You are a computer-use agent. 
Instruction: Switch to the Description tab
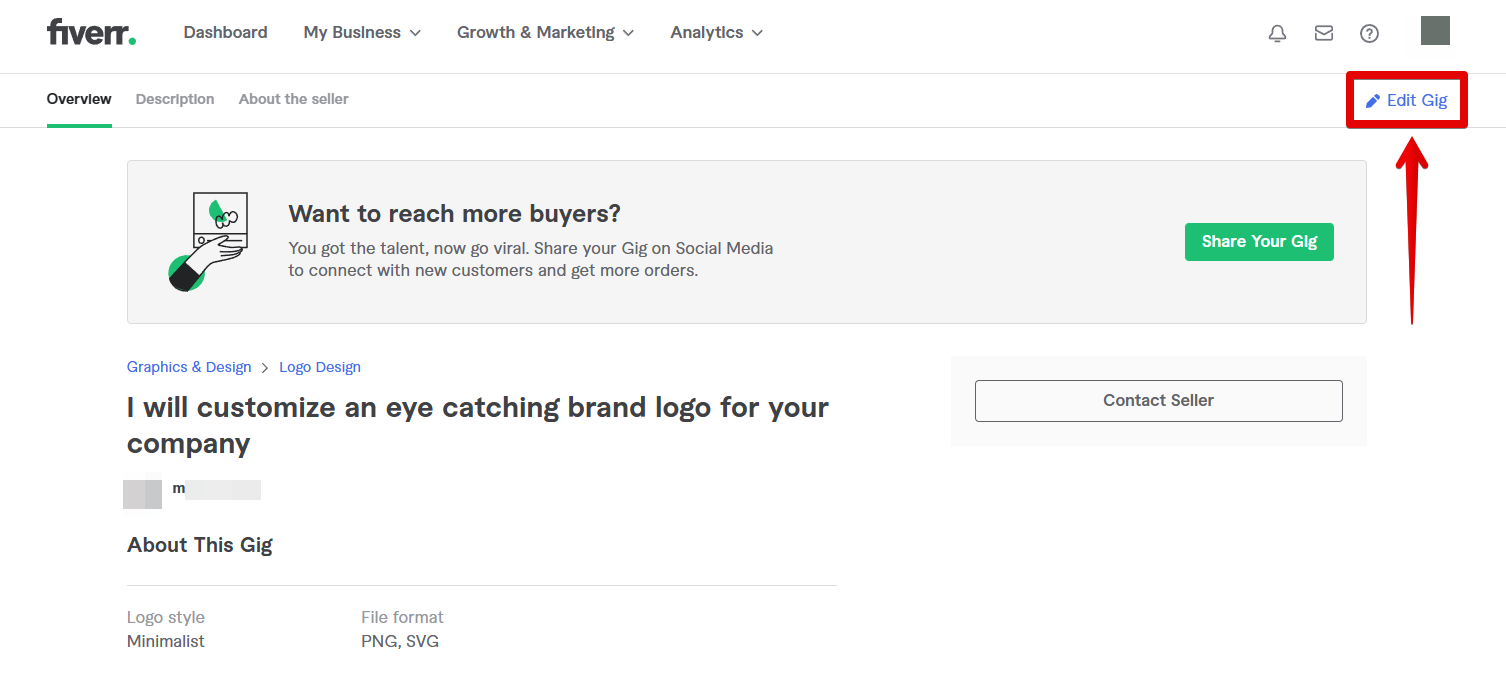pos(175,99)
